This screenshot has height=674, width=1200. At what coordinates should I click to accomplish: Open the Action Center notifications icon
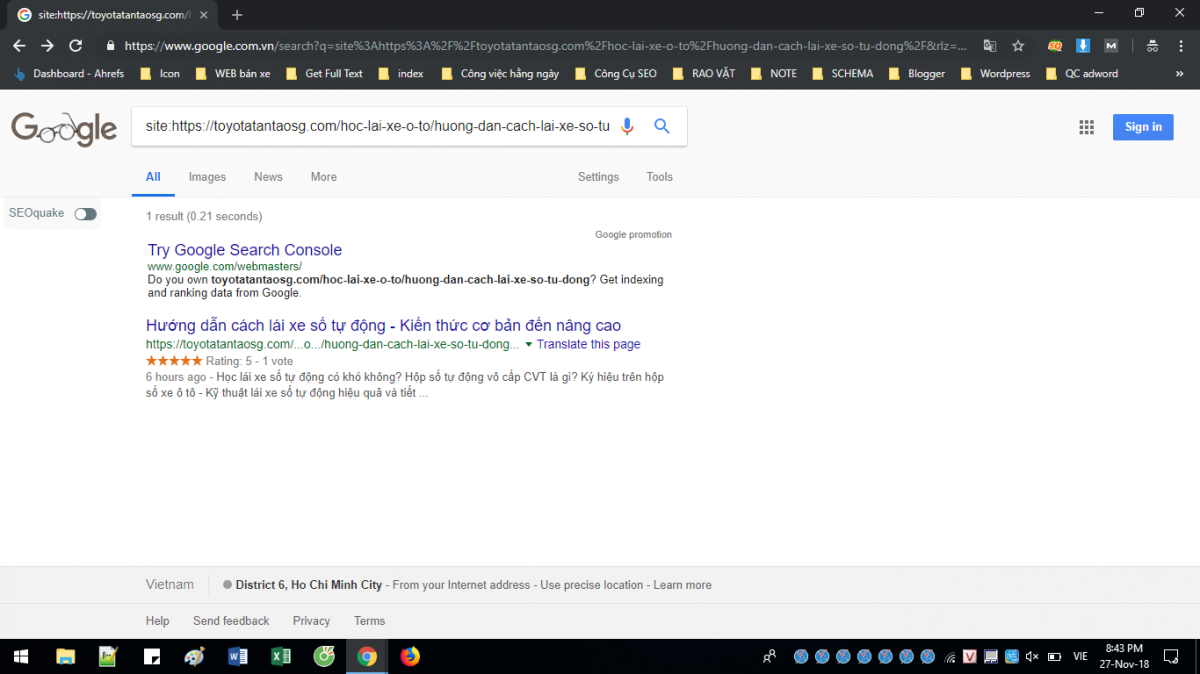click(1171, 656)
